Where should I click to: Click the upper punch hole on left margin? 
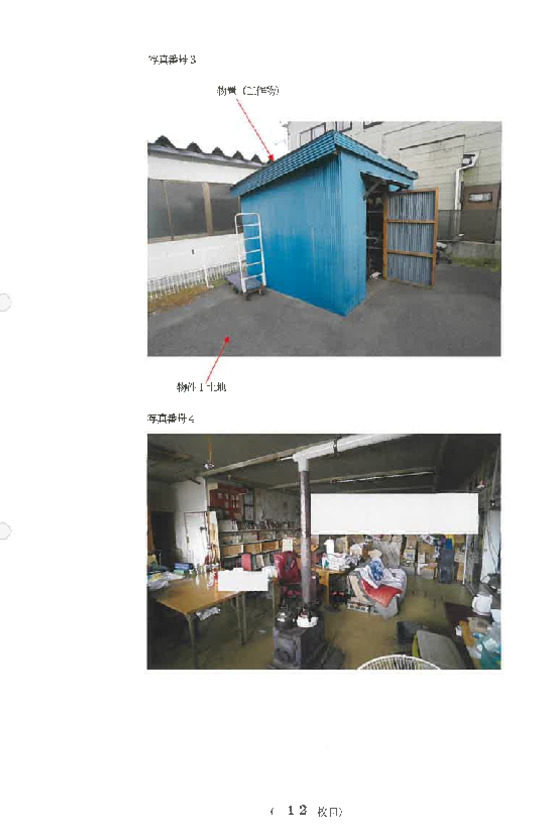click(x=4, y=302)
